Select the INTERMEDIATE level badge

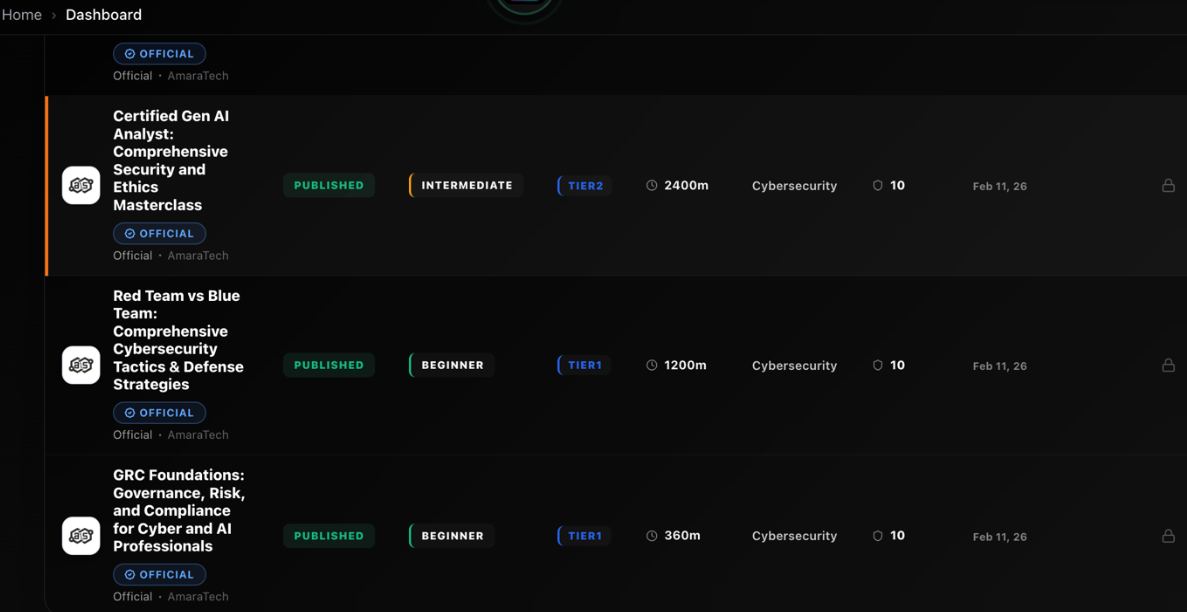(466, 185)
